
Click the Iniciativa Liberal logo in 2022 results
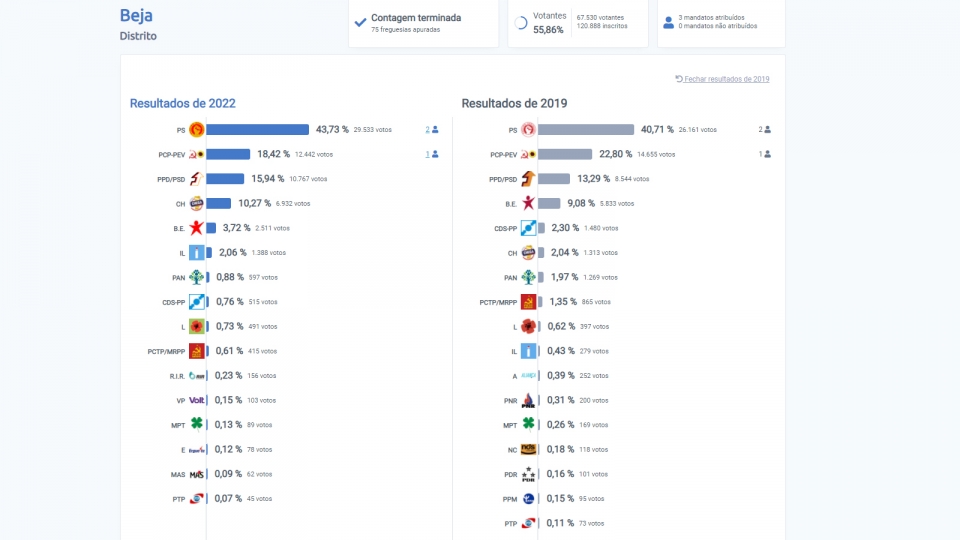(x=197, y=252)
